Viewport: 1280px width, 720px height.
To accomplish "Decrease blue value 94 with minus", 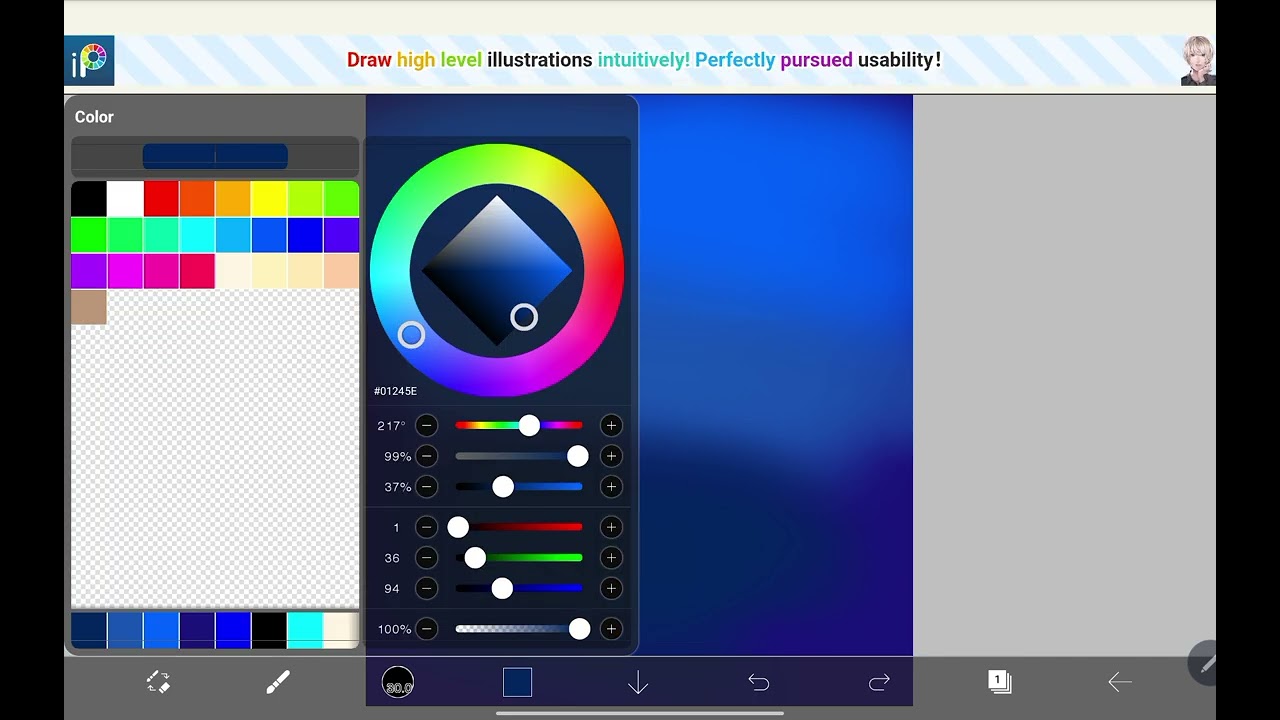I will pos(427,588).
